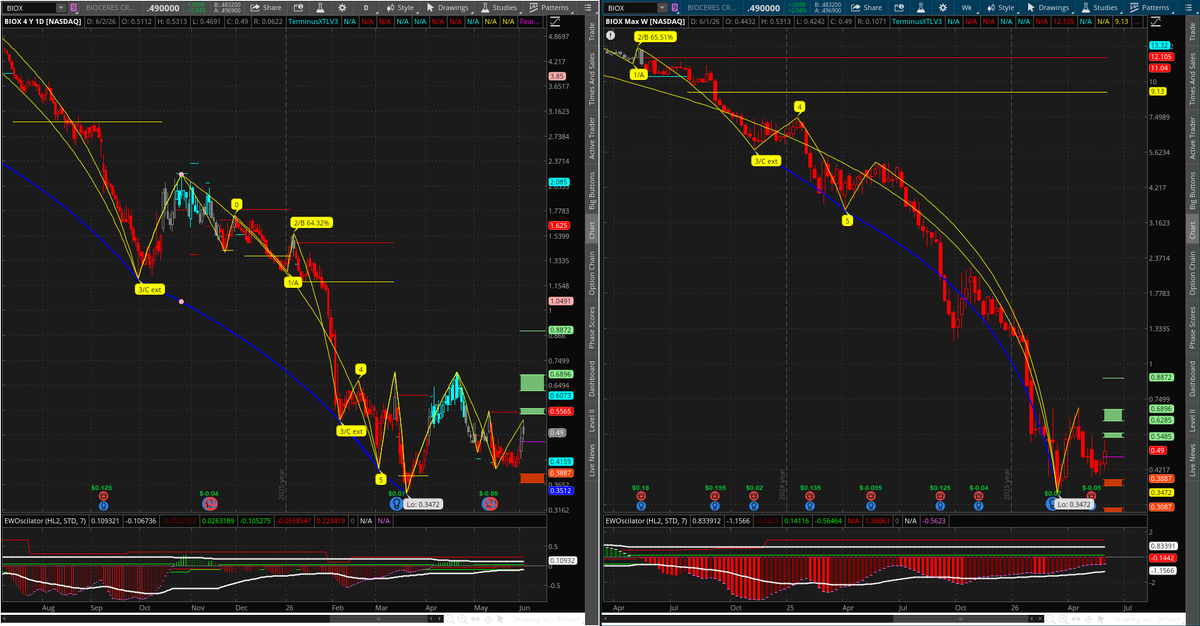Image resolution: width=1200 pixels, height=626 pixels.
Task: Click the right chart's BIOX symbol input field
Action: (x=630, y=8)
